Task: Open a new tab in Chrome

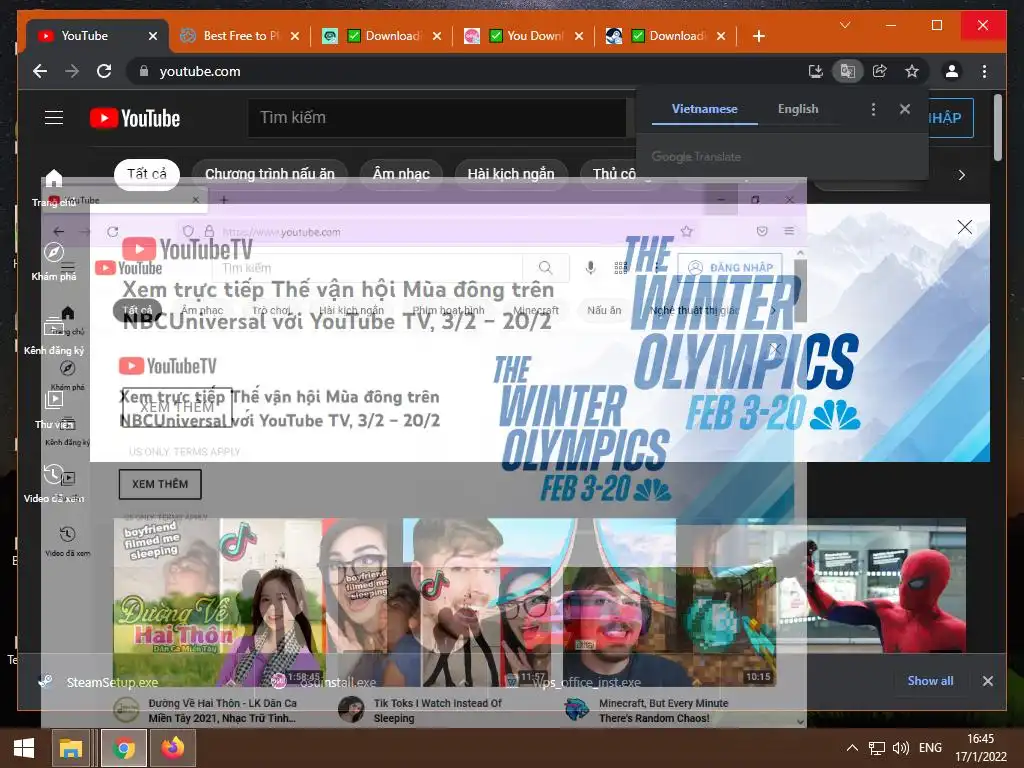Action: 758,36
